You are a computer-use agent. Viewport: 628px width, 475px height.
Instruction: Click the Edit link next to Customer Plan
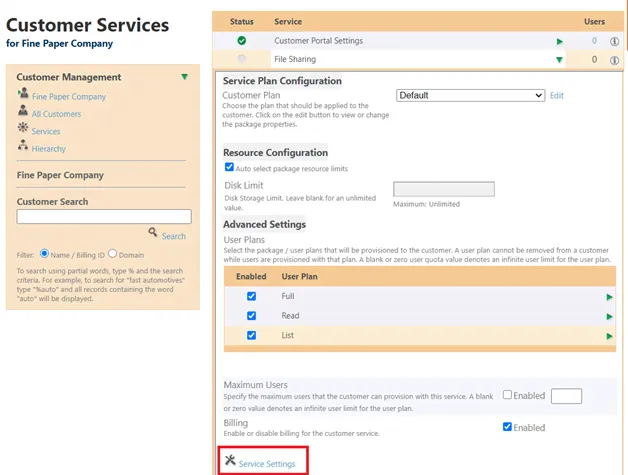pyautogui.click(x=557, y=95)
